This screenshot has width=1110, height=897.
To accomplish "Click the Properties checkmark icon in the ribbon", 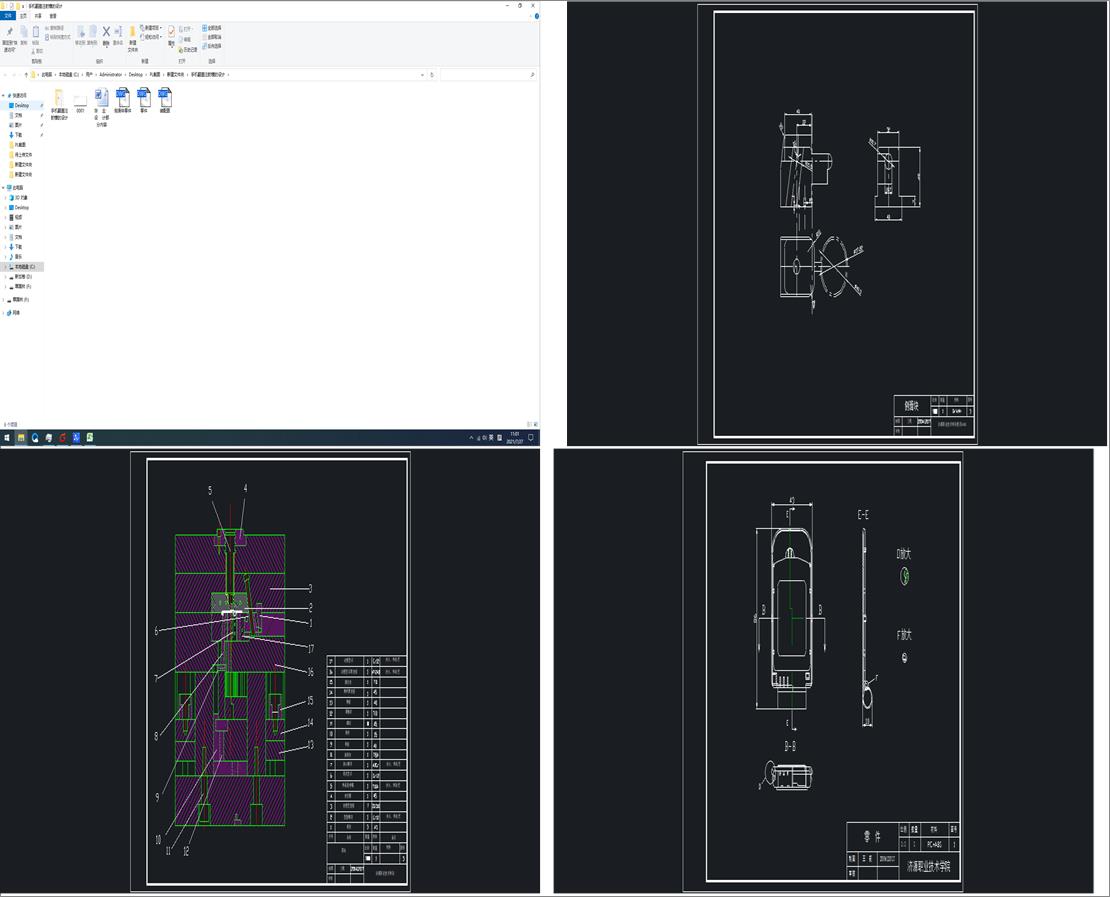I will [171, 33].
